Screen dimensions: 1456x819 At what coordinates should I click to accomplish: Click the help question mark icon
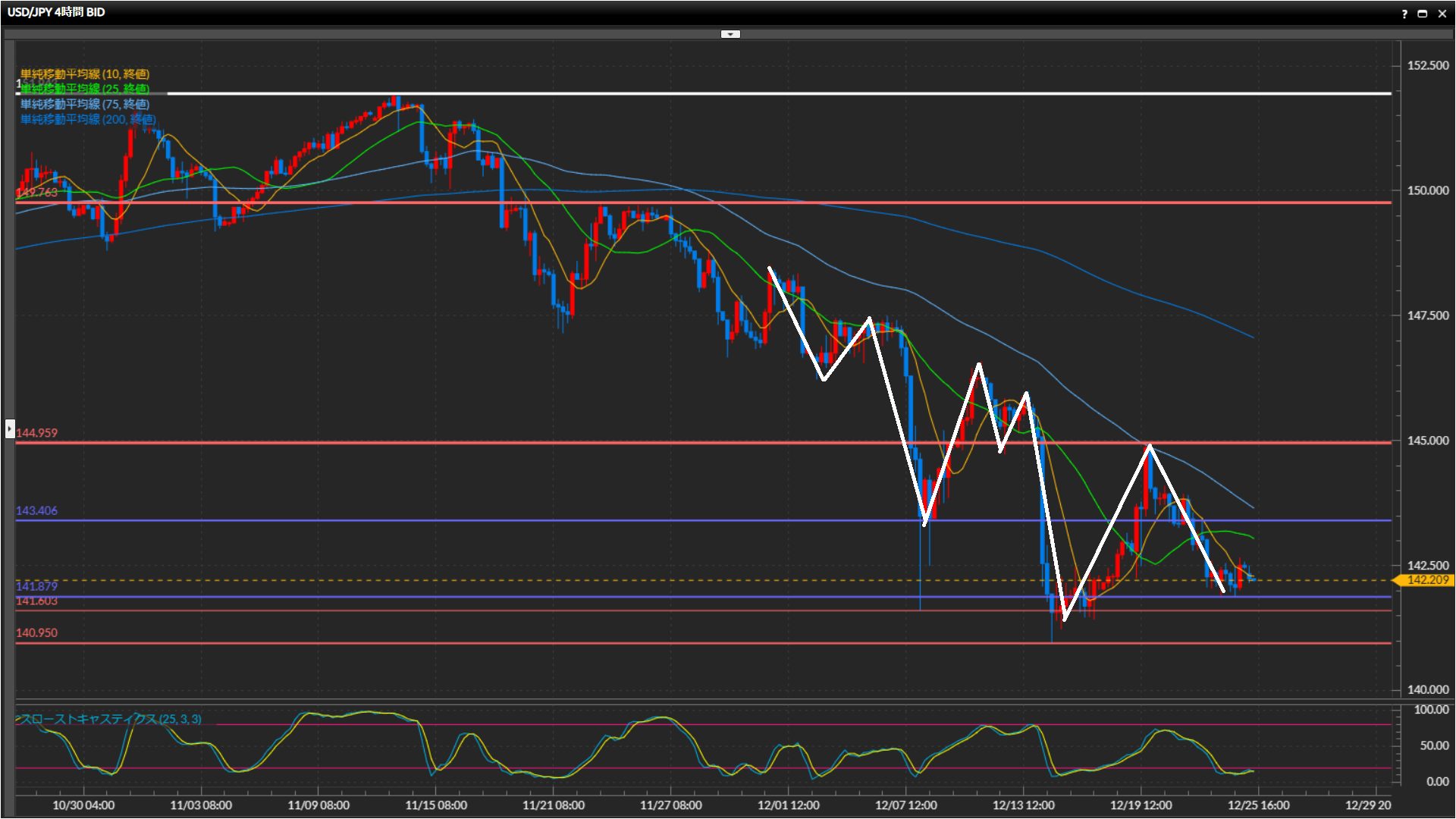[x=1404, y=14]
